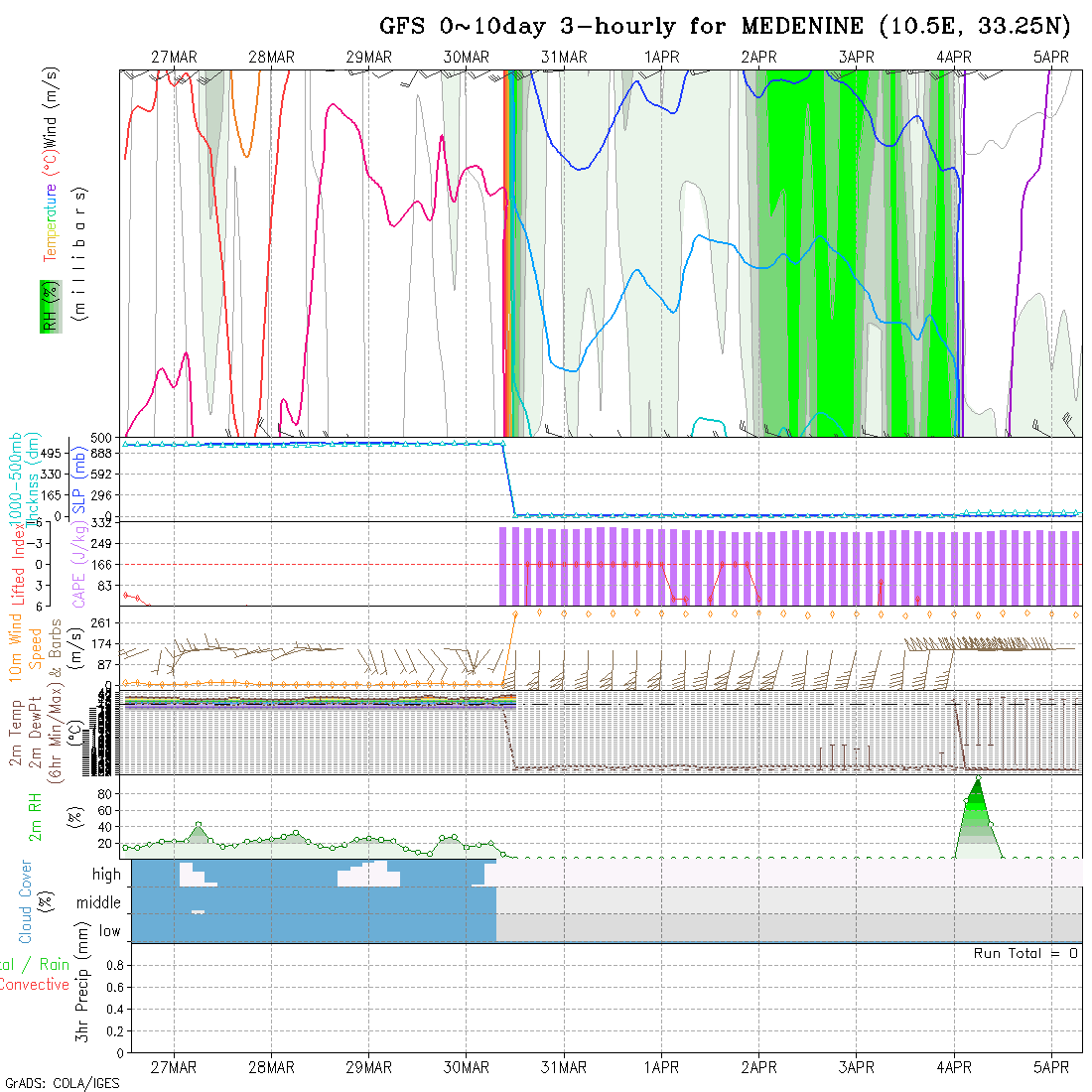Click the red Convective precipitation label

pyautogui.click(x=35, y=985)
